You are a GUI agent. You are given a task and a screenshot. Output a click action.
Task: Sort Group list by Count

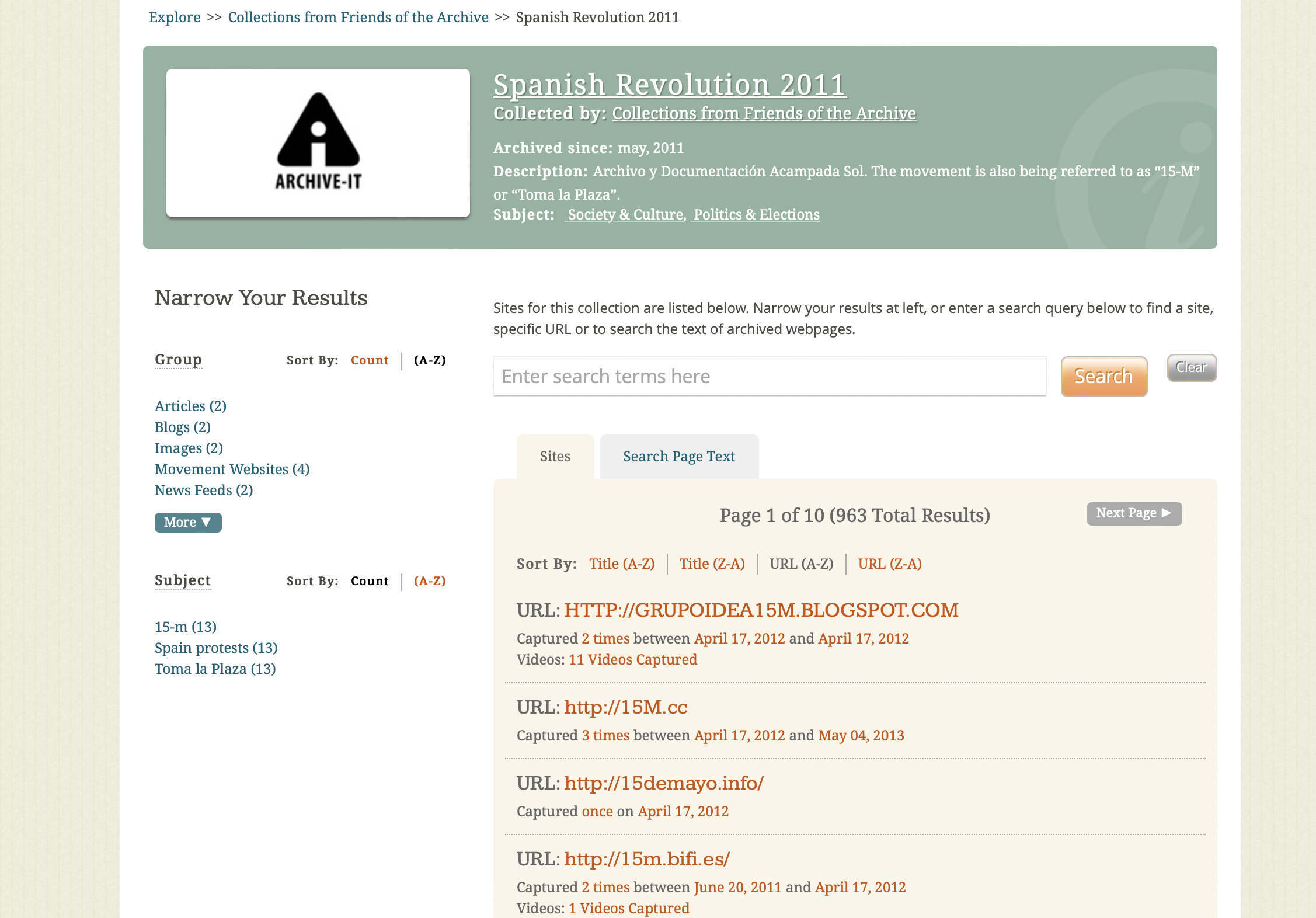point(370,360)
